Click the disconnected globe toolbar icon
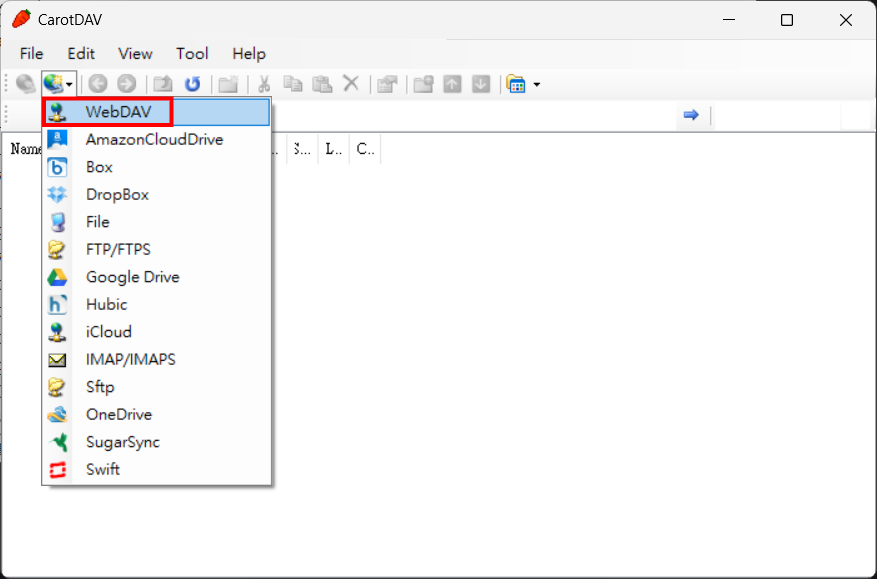The image size is (877, 579). [25, 84]
